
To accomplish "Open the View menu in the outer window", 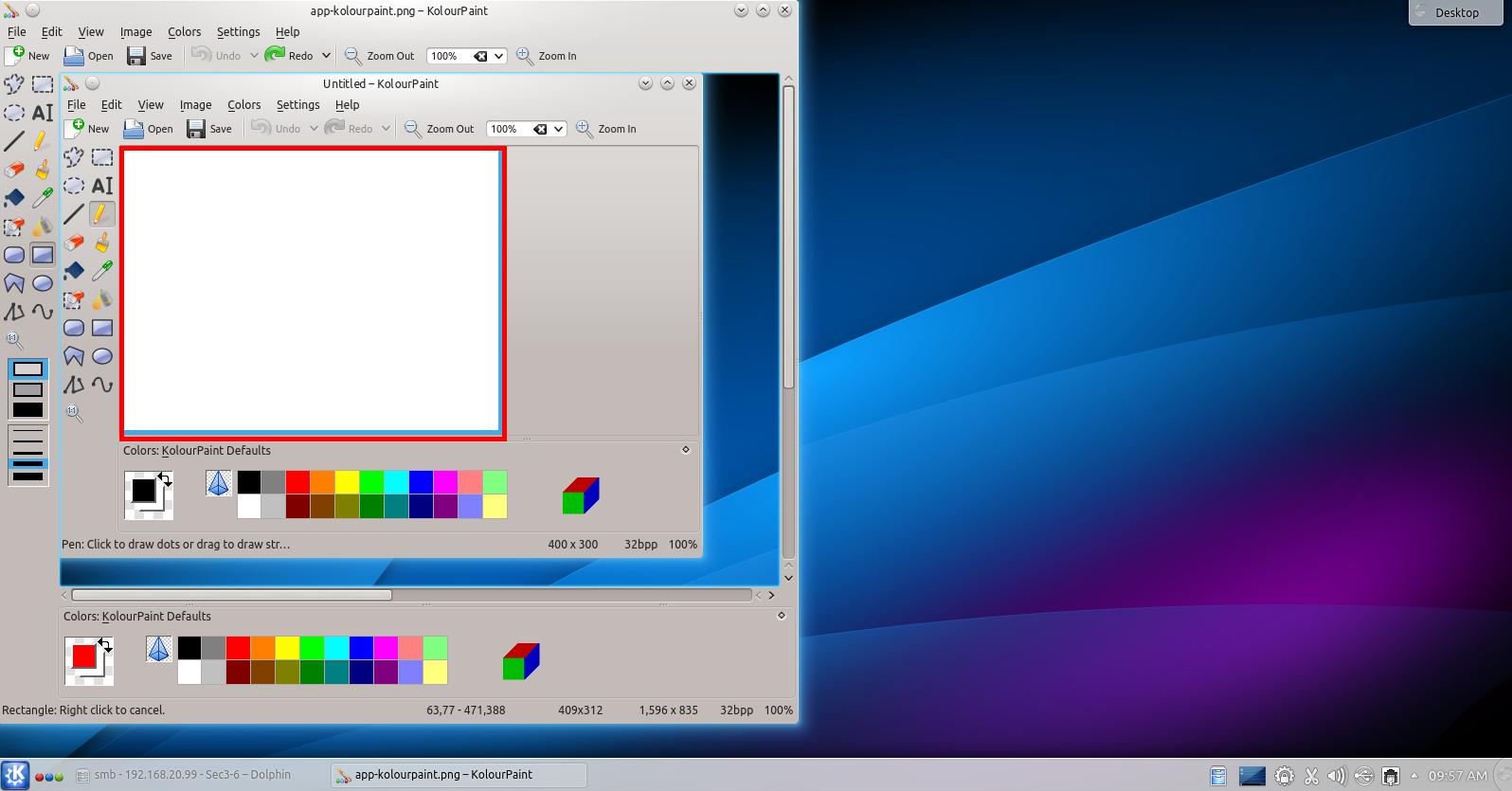I will (x=91, y=31).
